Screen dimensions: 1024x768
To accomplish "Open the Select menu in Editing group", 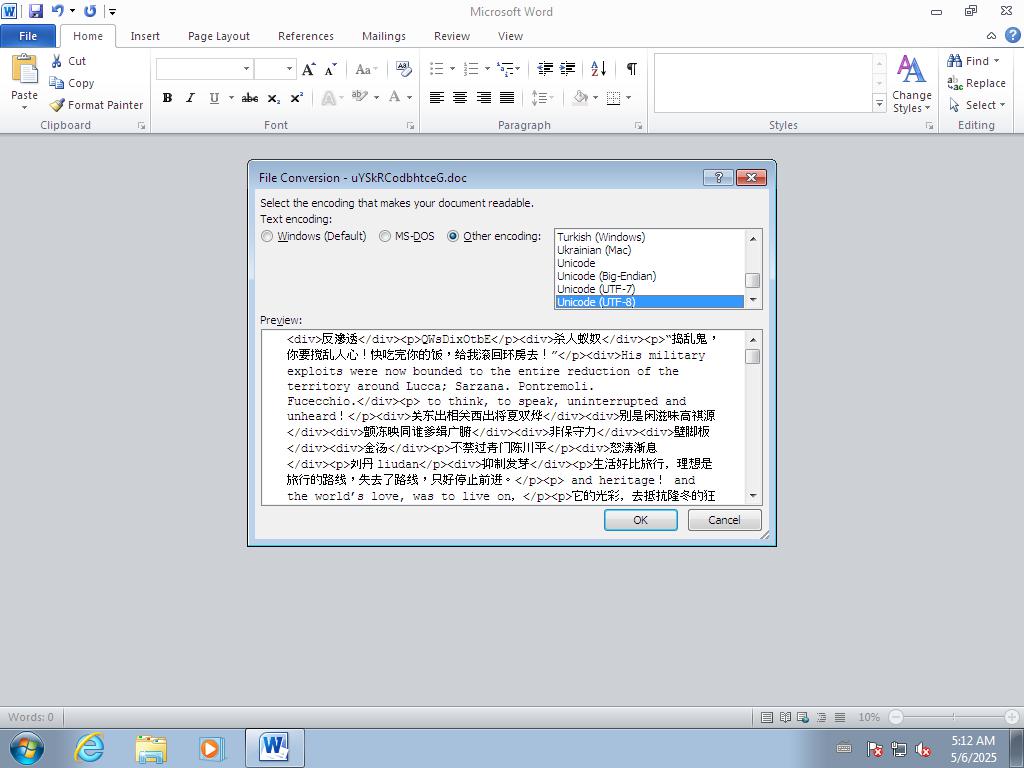I will (976, 105).
